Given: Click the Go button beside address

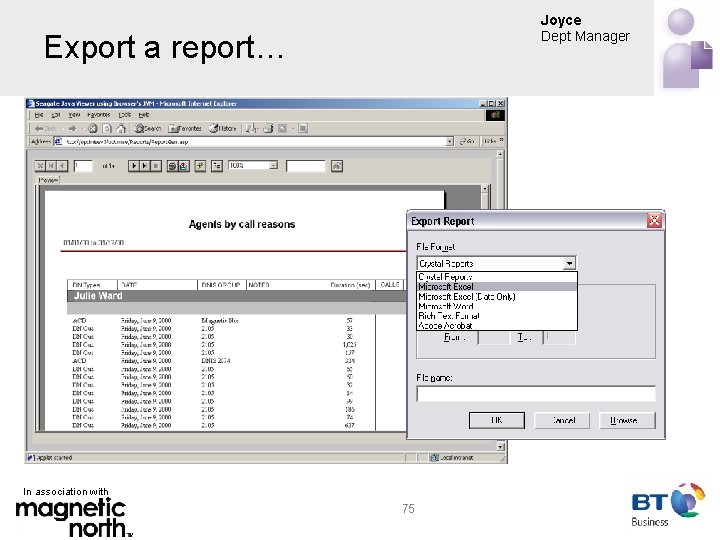Looking at the screenshot, I should pyautogui.click(x=467, y=141).
